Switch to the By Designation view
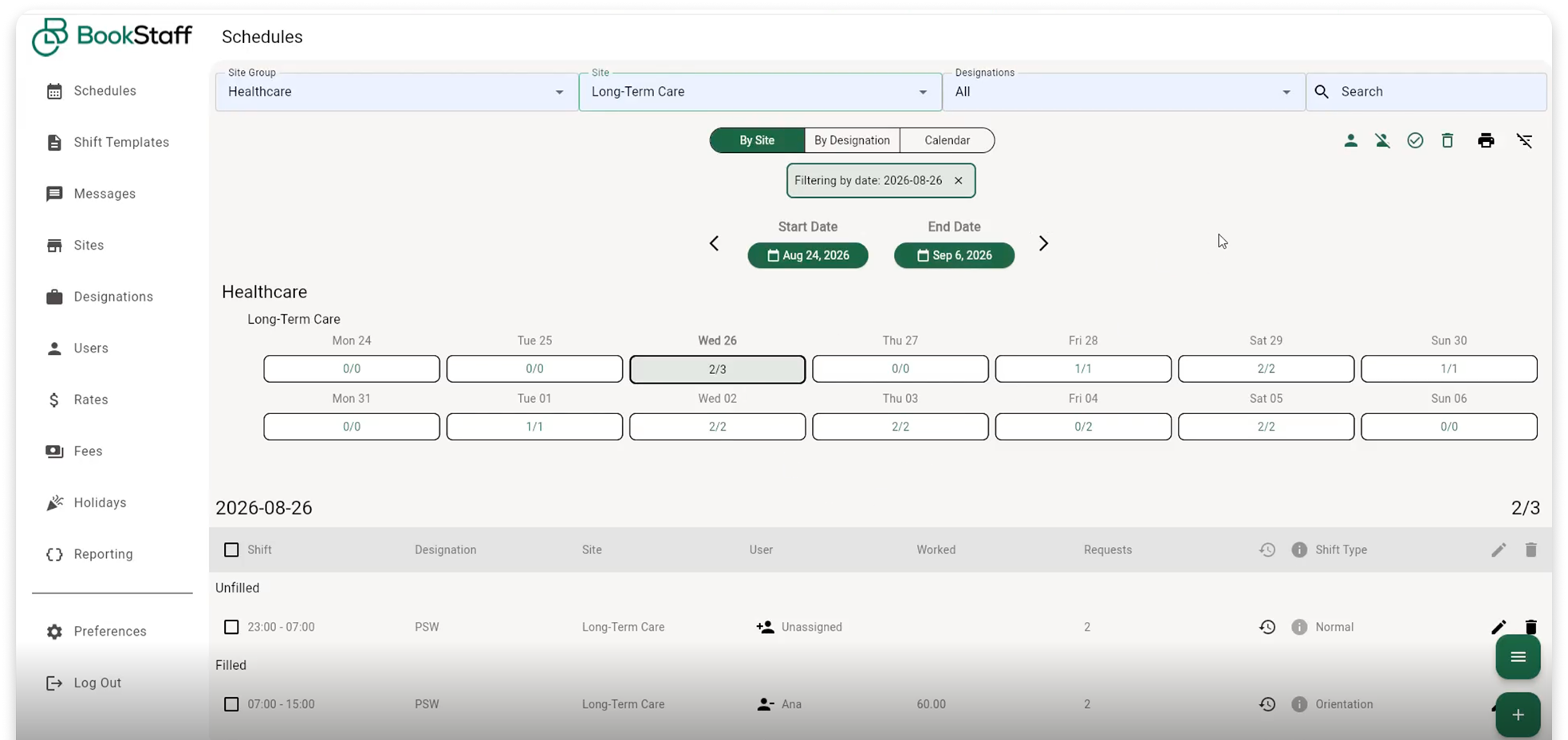This screenshot has height=740, width=1568. (x=852, y=140)
